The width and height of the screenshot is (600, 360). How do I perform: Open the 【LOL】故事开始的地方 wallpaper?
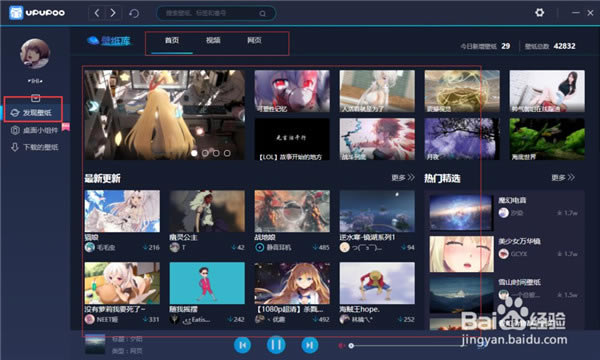(x=292, y=139)
